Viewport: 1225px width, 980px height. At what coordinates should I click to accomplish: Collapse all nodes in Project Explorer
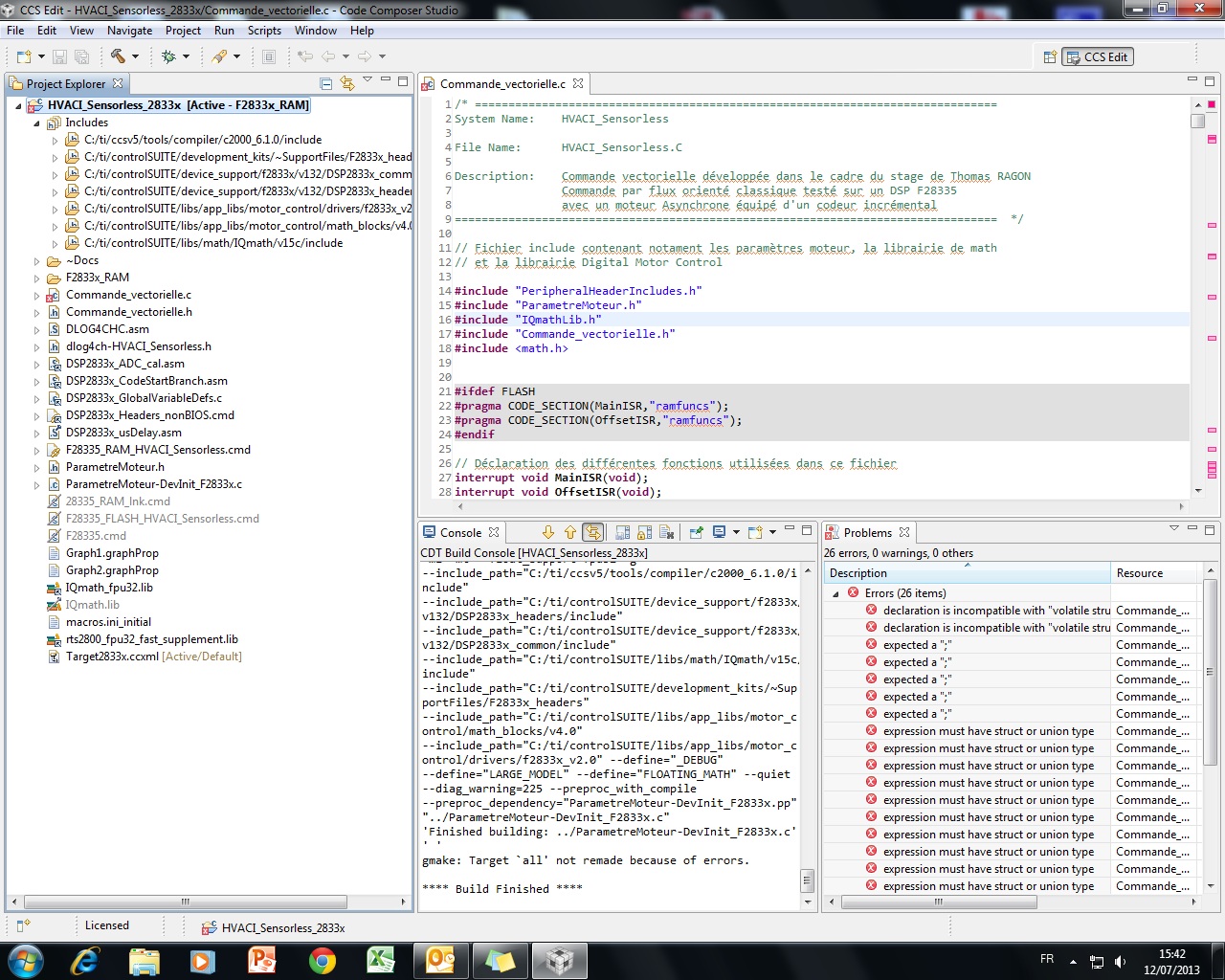click(x=324, y=82)
